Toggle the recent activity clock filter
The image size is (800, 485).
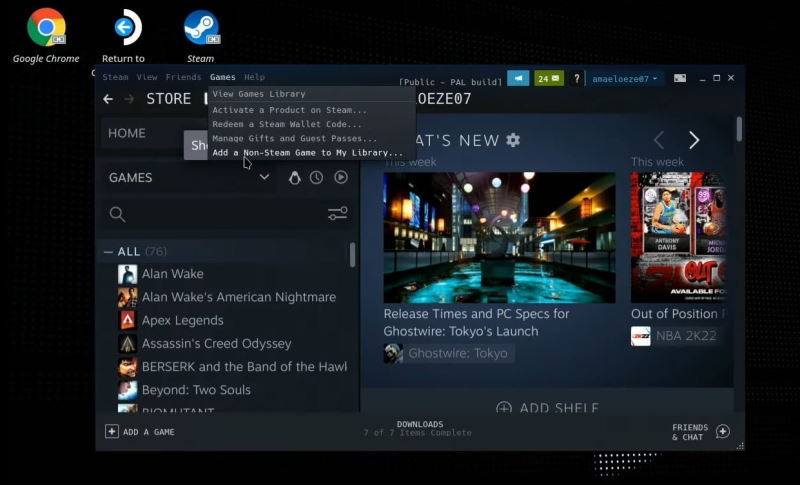tap(316, 177)
